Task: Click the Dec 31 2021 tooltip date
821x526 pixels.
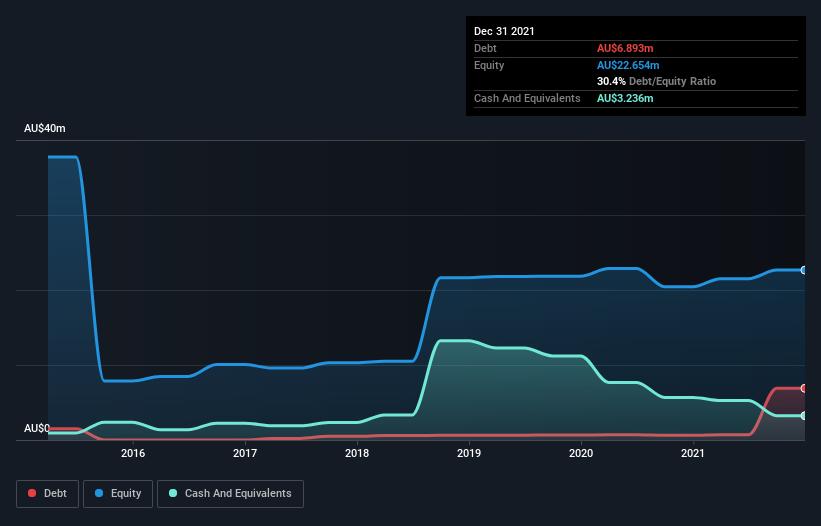Action: pyautogui.click(x=504, y=31)
